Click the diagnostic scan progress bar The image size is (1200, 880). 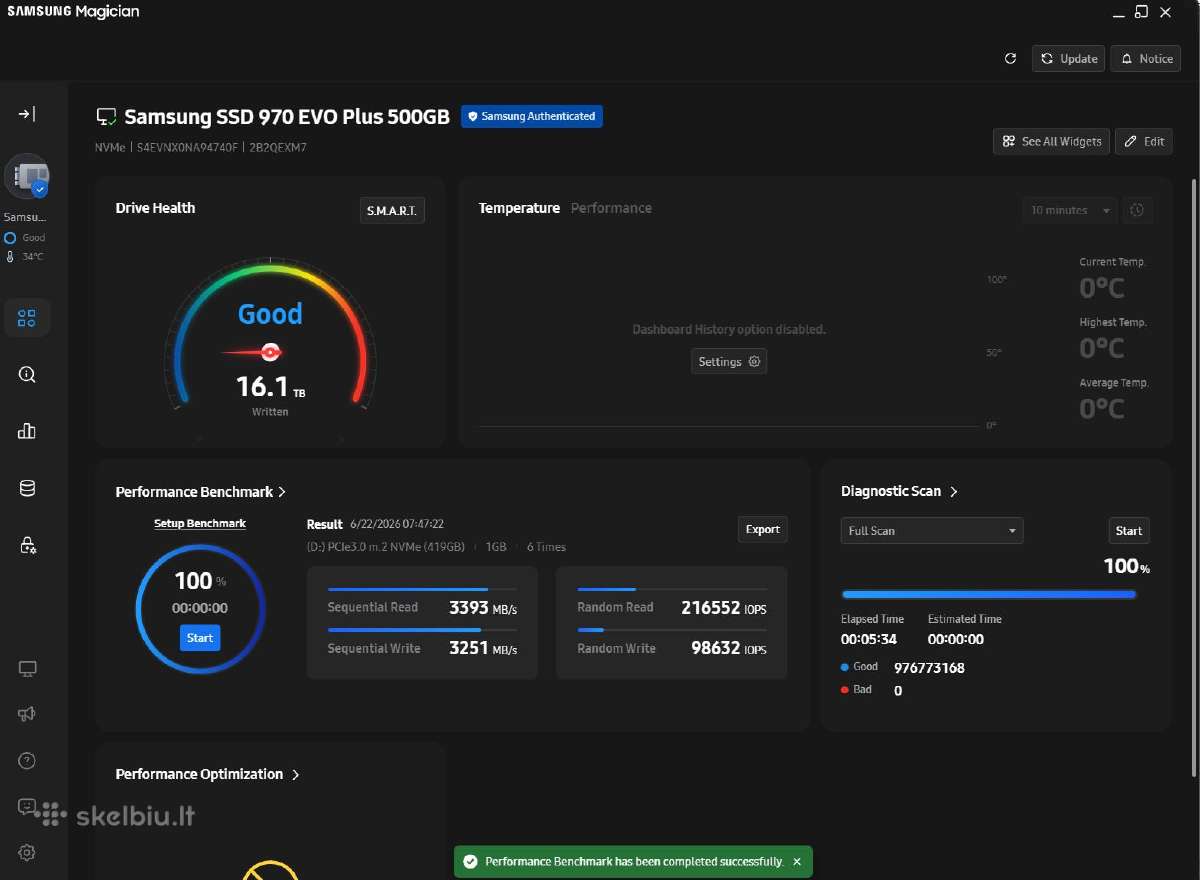pos(989,594)
